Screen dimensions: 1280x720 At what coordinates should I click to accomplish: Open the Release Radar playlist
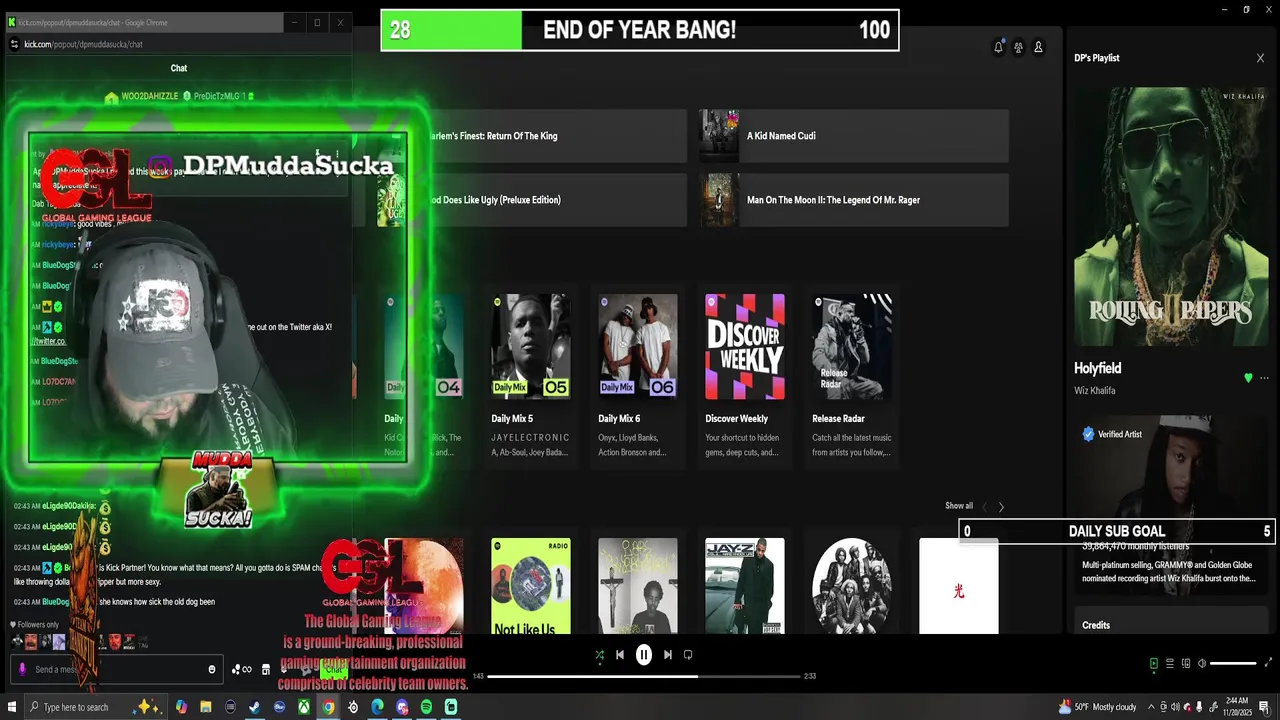(852, 376)
